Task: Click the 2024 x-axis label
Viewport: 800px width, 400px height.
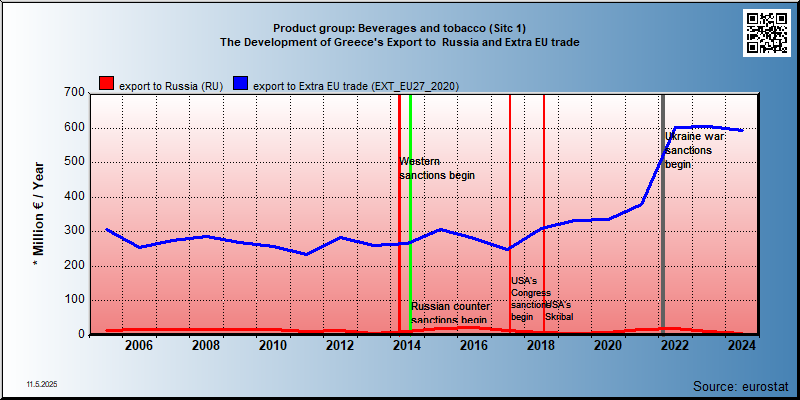Action: [741, 345]
